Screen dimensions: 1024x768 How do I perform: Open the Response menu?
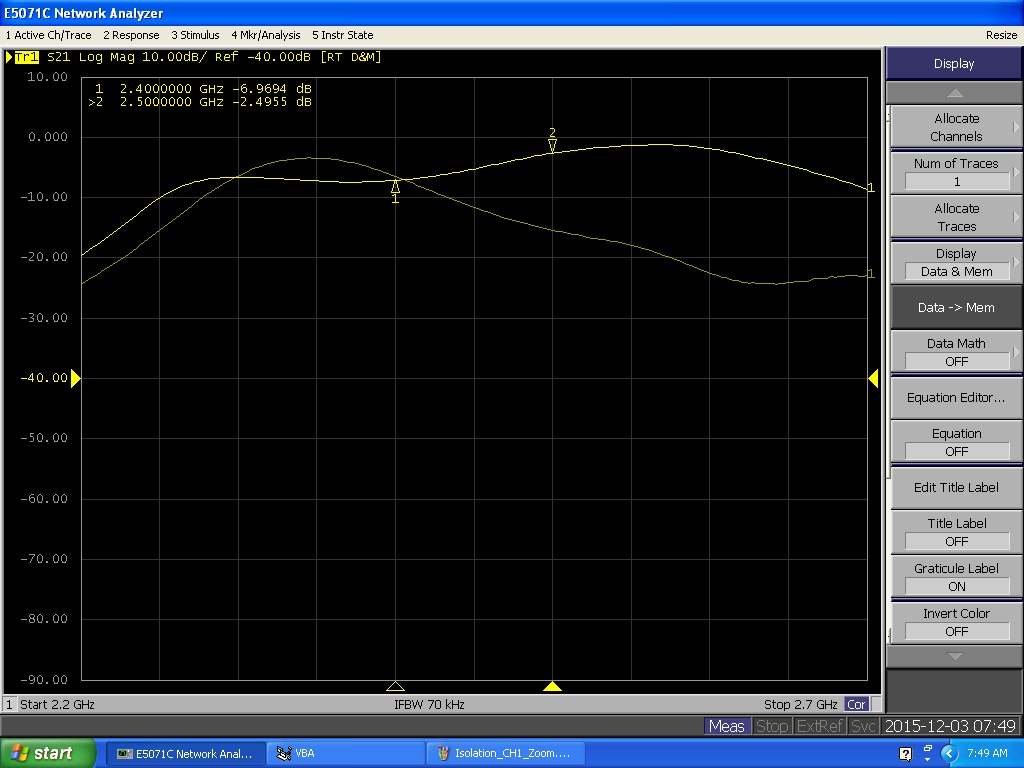(x=131, y=35)
